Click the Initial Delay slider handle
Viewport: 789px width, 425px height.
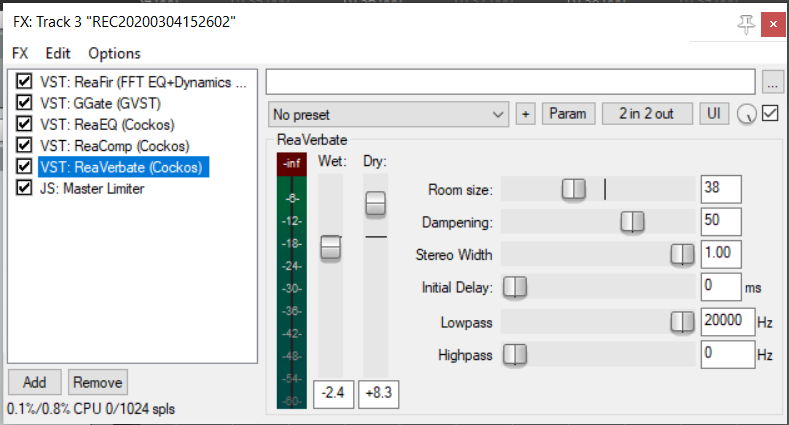click(x=515, y=287)
